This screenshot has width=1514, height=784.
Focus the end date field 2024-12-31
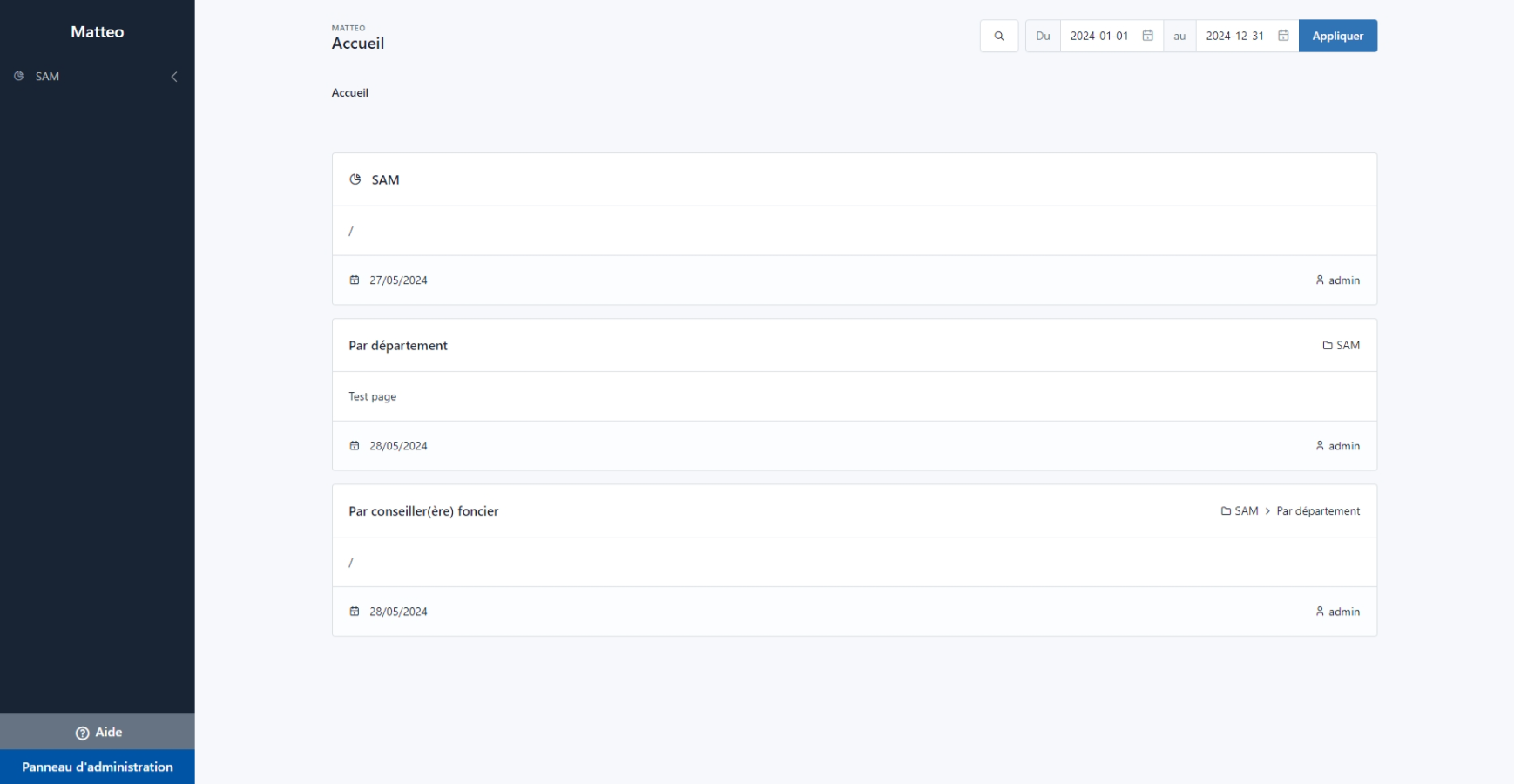click(1247, 36)
